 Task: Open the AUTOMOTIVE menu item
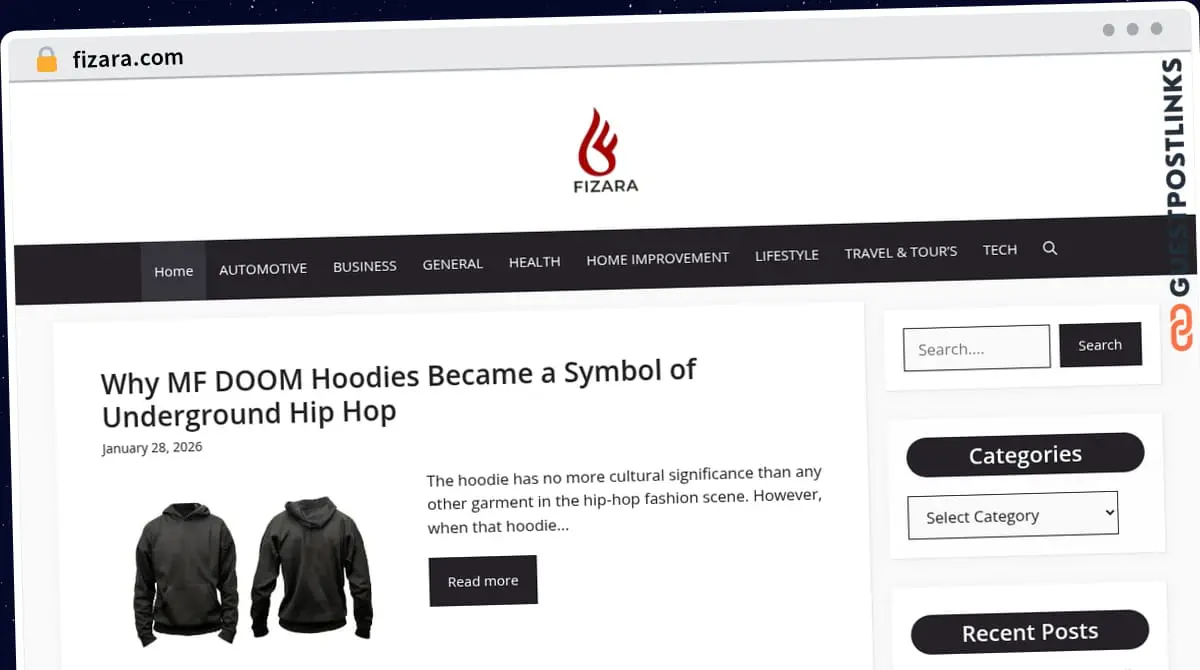[263, 268]
